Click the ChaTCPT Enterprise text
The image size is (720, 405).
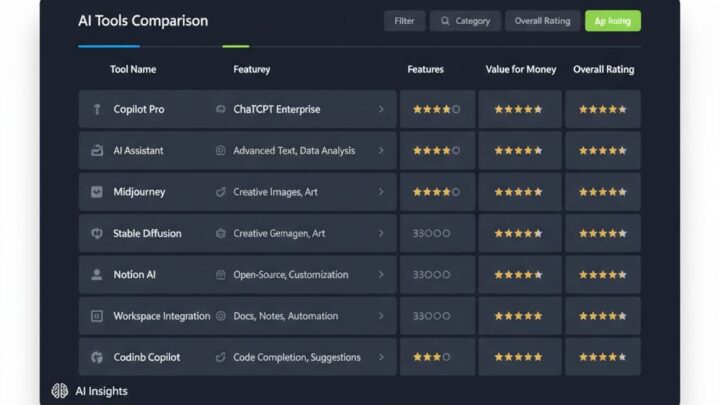(277, 109)
